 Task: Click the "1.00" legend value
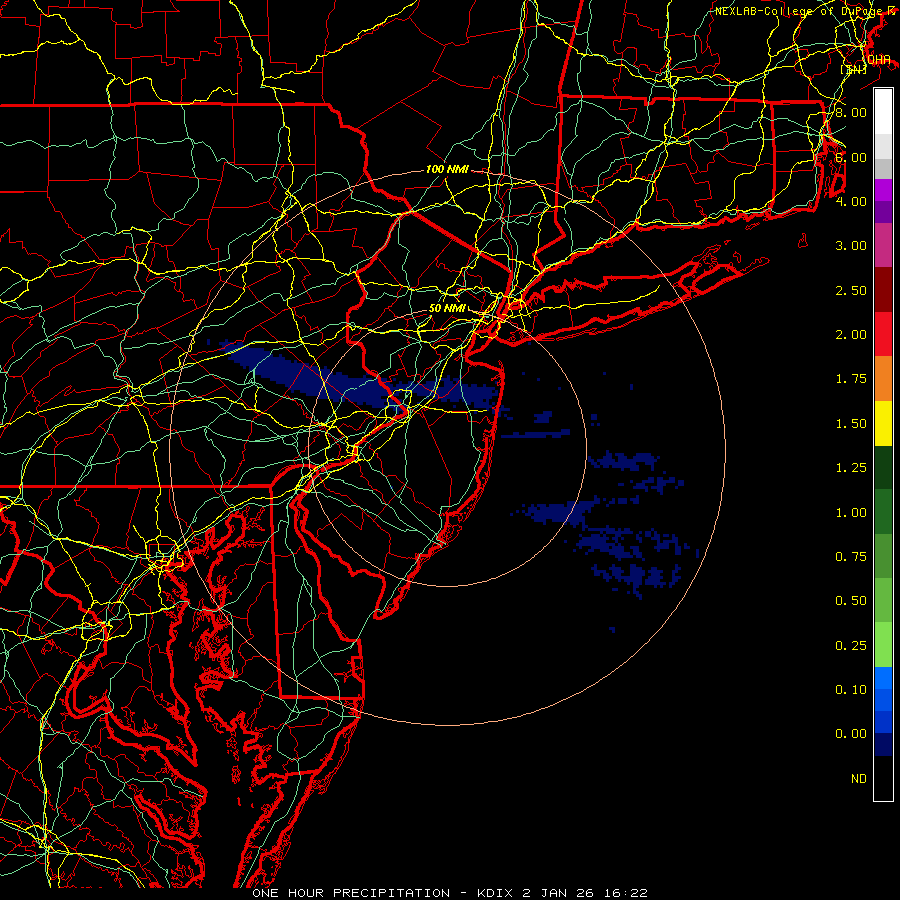coord(851,513)
